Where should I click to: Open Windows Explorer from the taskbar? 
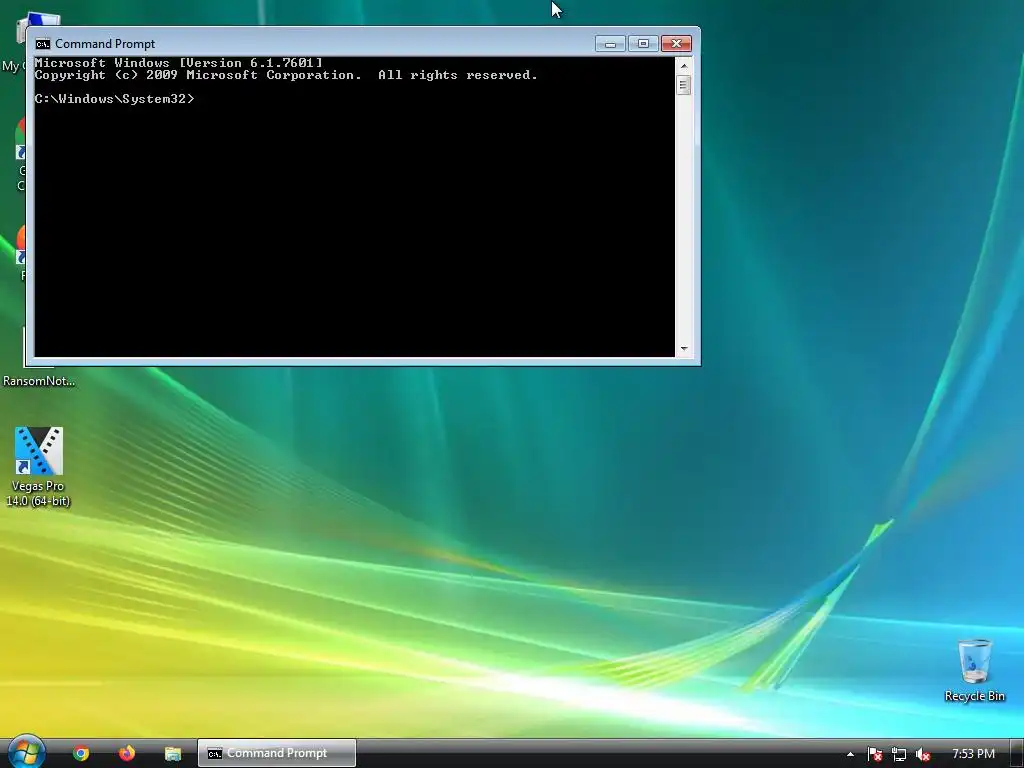pos(172,753)
